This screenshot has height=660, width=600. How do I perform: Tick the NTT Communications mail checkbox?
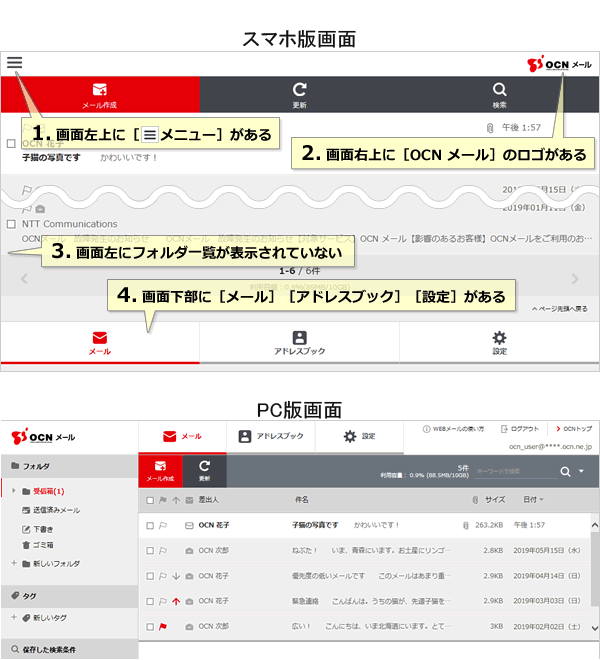[11, 224]
